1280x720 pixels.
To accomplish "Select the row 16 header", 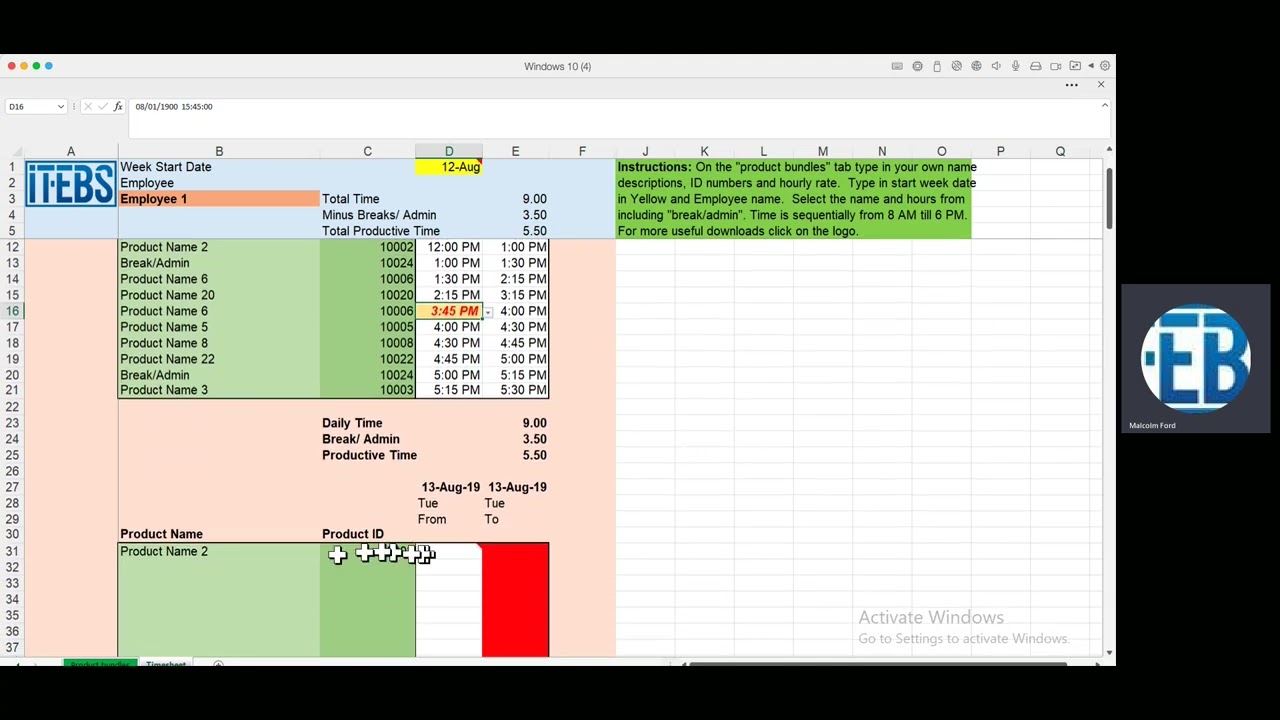I will [x=11, y=311].
